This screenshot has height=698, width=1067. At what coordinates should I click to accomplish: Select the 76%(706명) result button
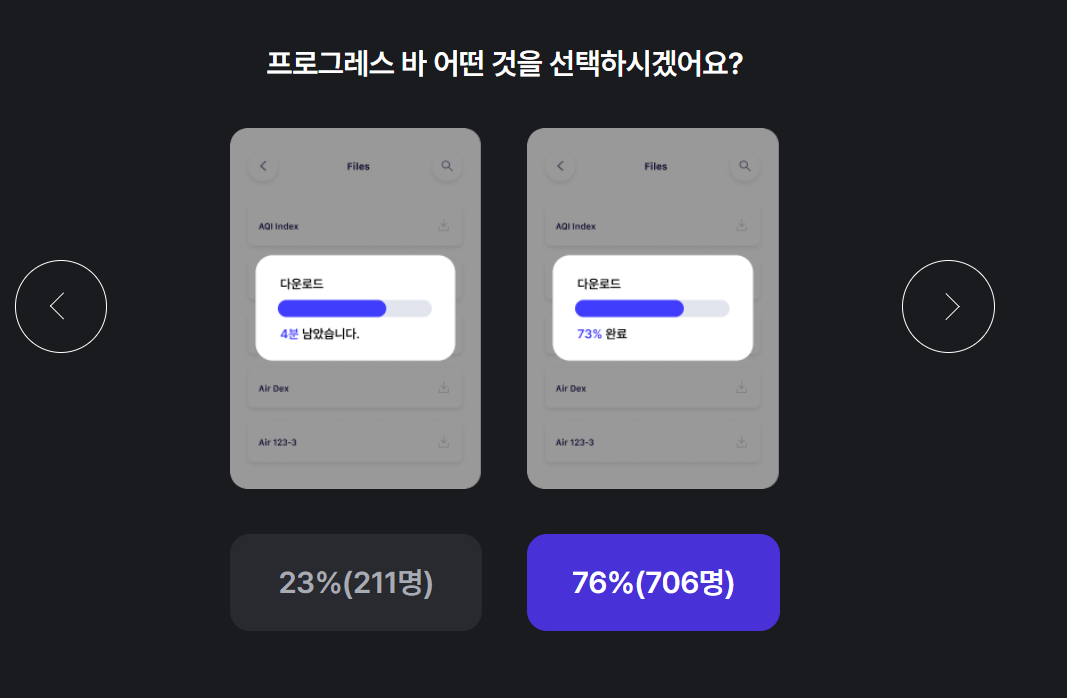(653, 582)
